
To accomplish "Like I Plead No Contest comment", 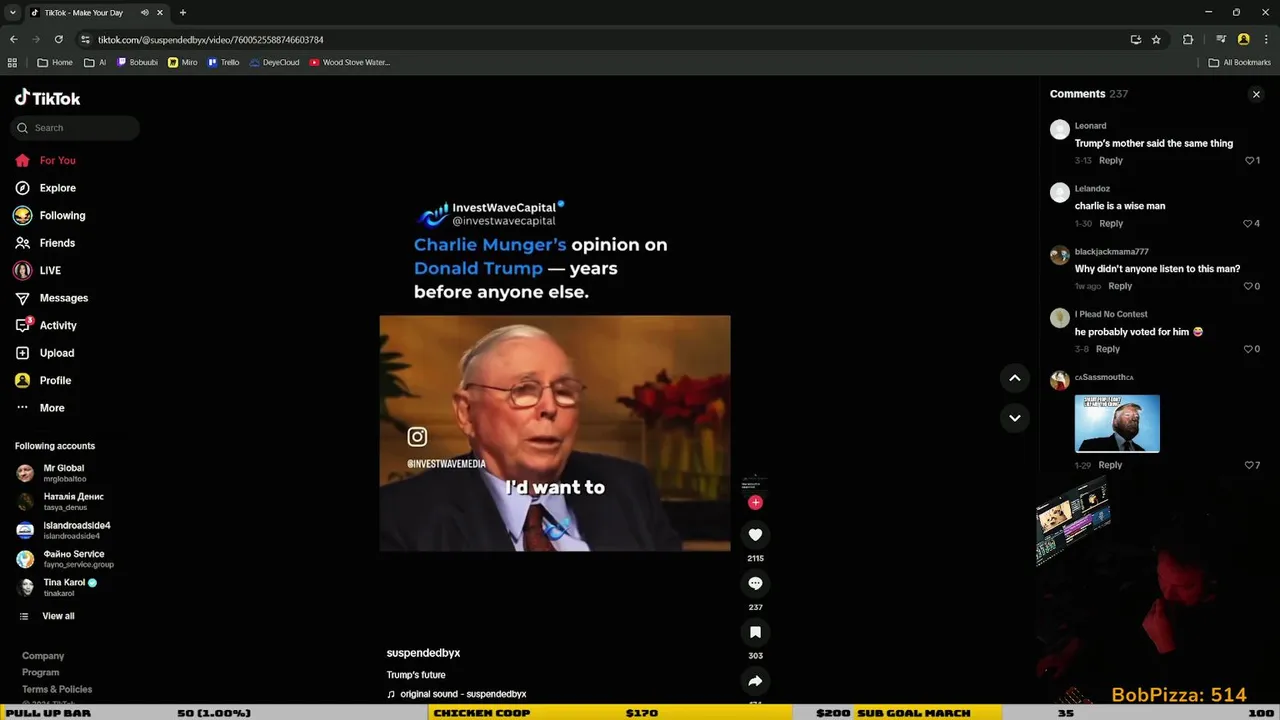I will 1249,349.
